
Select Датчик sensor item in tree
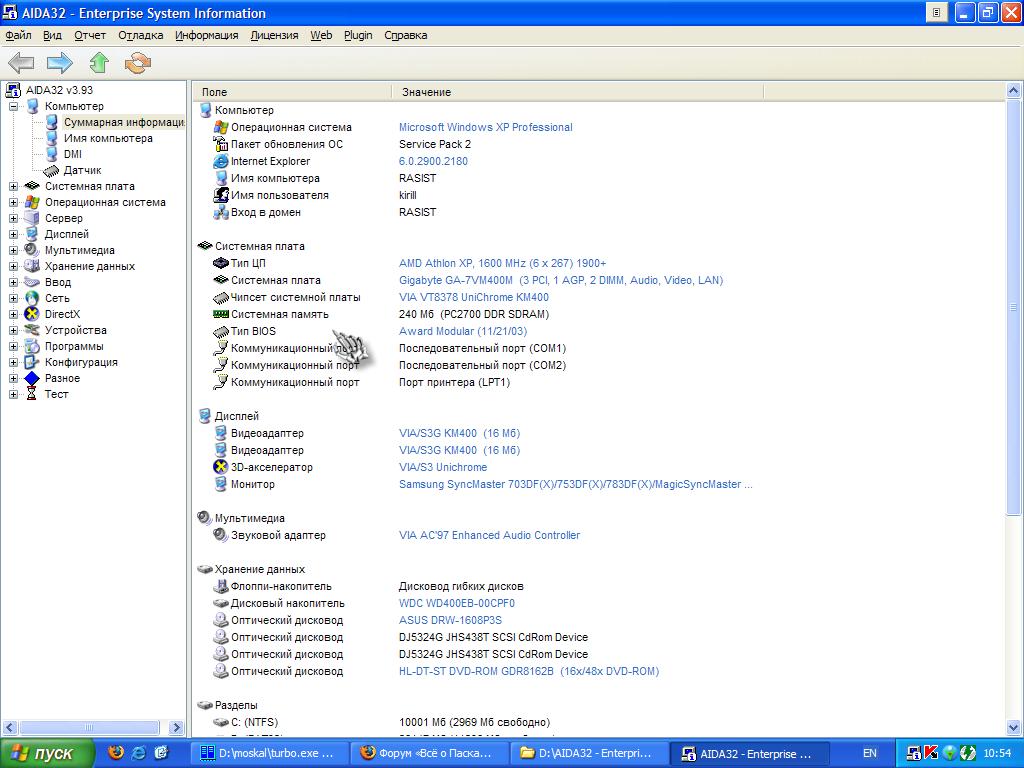click(82, 170)
